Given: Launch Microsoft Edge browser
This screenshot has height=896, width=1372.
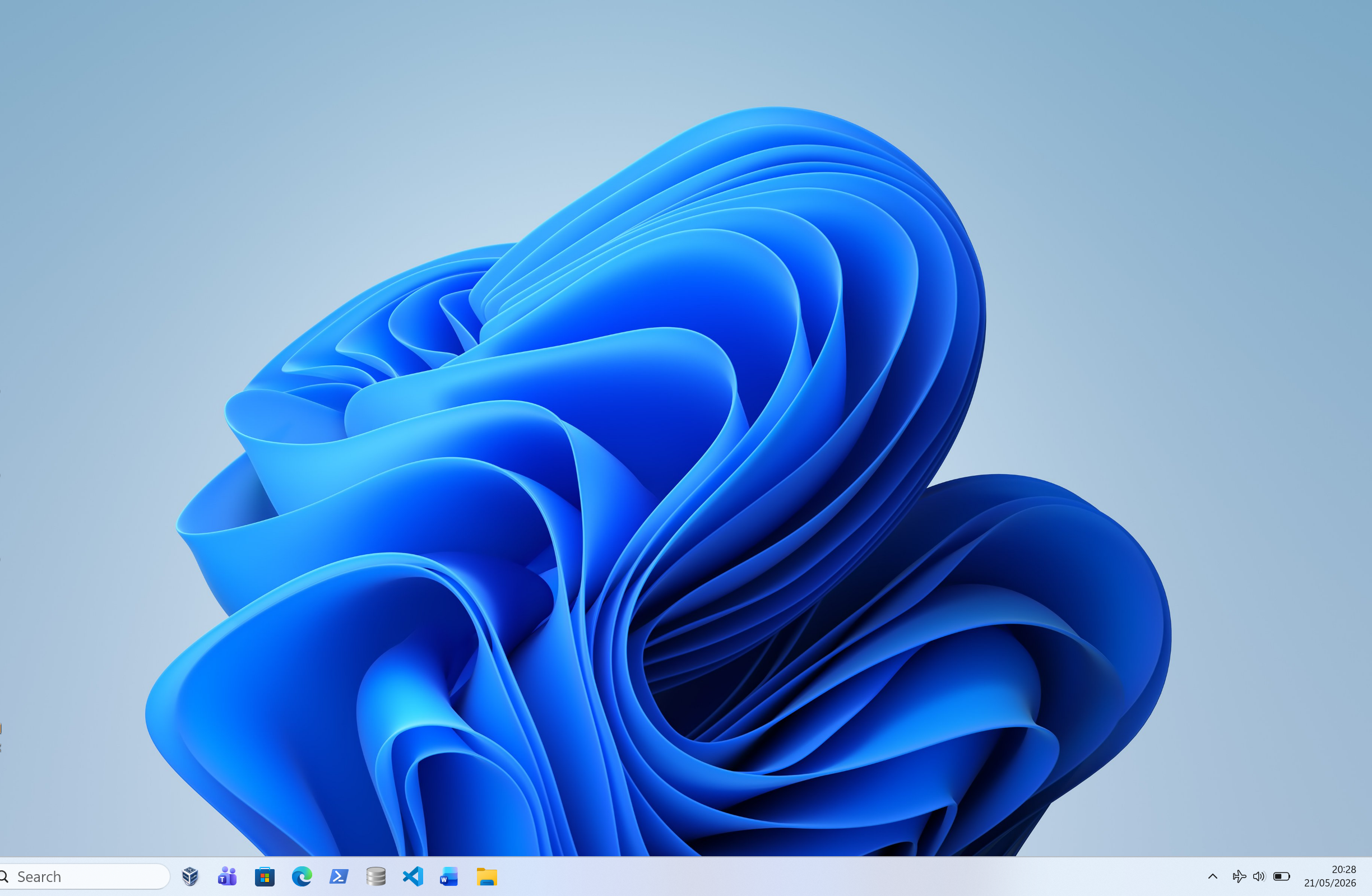Looking at the screenshot, I should 302,876.
